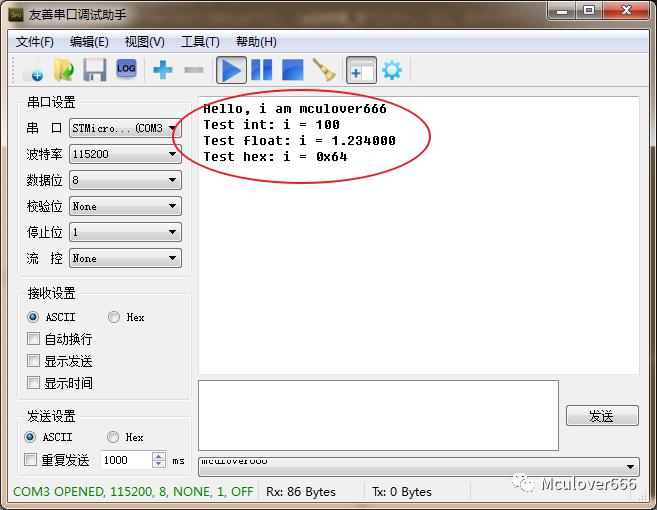Toggle the add-window panel icon

361,70
